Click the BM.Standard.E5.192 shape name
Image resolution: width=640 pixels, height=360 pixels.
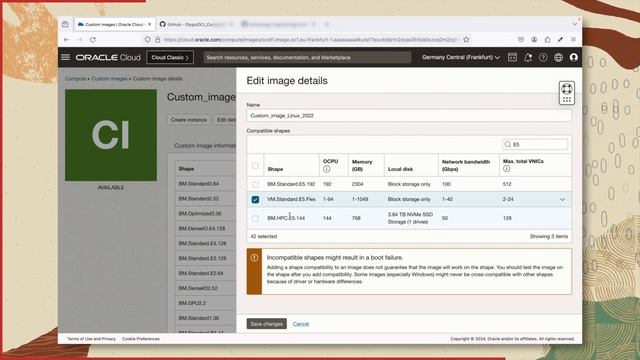click(291, 184)
